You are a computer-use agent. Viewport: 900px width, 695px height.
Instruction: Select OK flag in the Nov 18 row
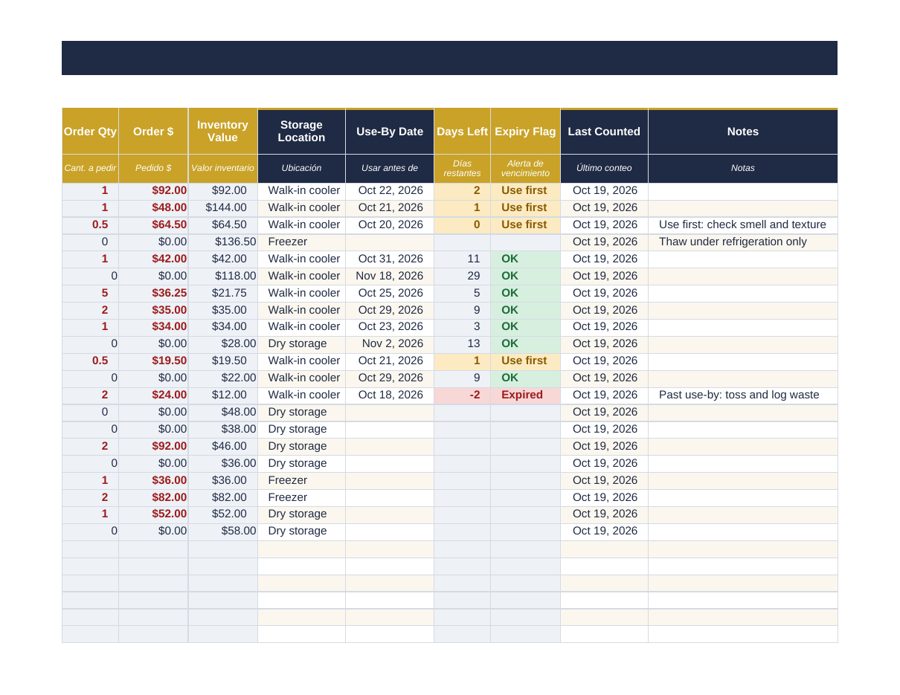(x=525, y=276)
